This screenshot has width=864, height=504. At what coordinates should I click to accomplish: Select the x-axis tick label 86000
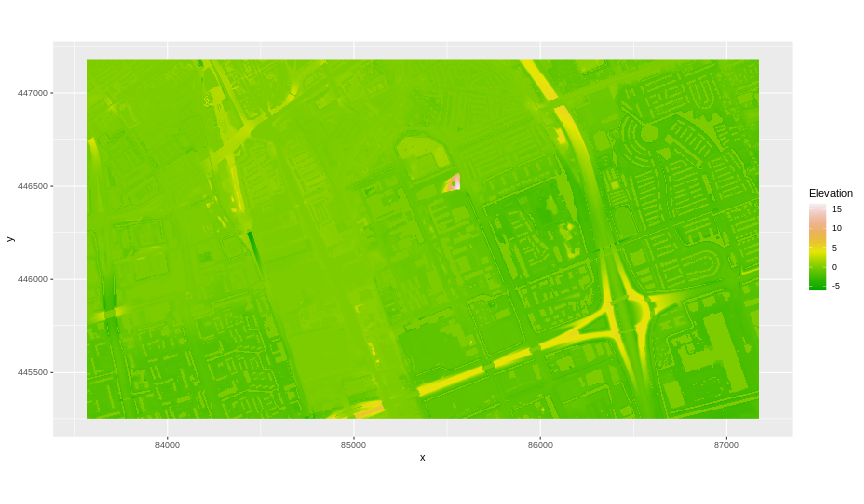[x=539, y=445]
